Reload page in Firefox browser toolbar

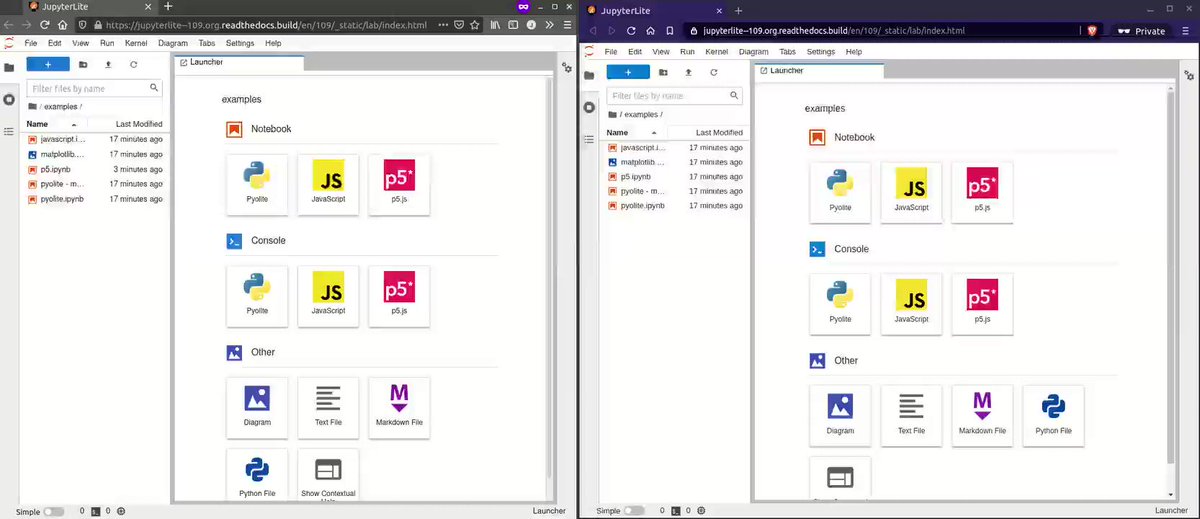coord(45,23)
